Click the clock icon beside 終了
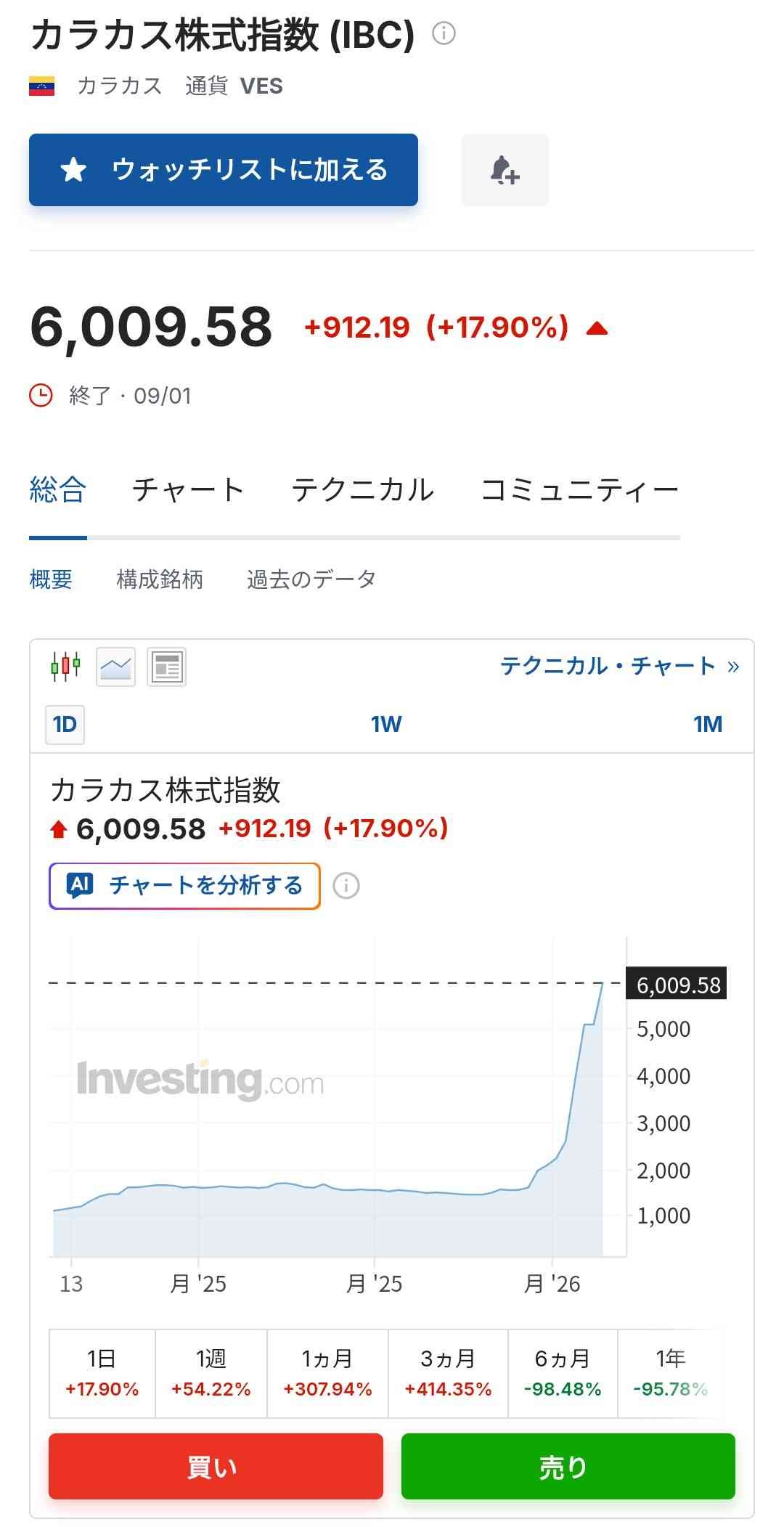This screenshot has width=784, height=1527. pos(41,396)
